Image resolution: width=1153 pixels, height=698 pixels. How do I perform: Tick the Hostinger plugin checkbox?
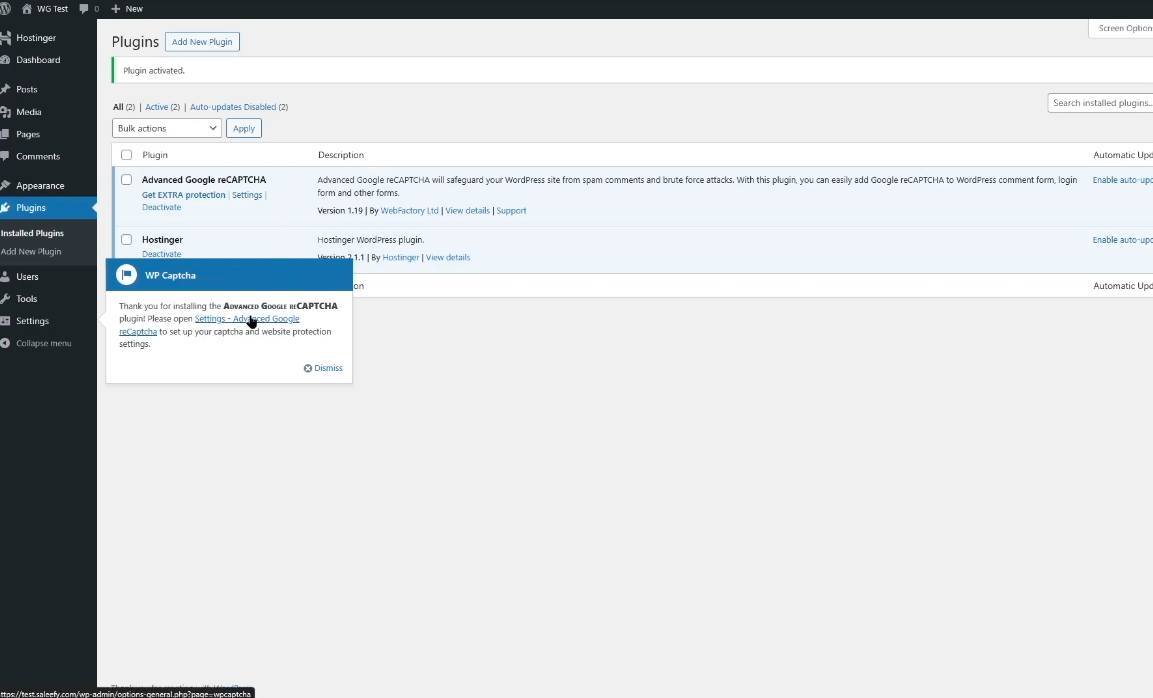pos(126,240)
